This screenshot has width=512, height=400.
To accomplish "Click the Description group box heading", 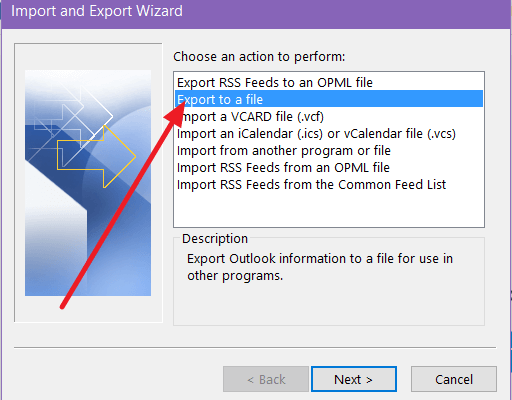I will click(x=215, y=239).
